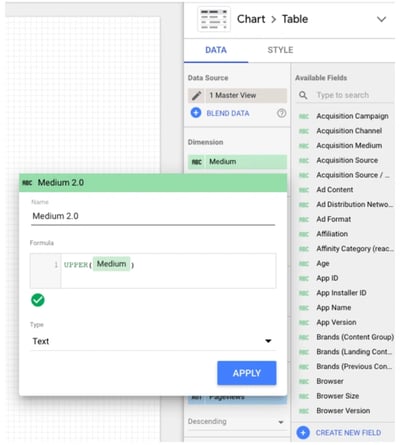Switch to the STYLE tab
The image size is (400, 445).
click(280, 50)
